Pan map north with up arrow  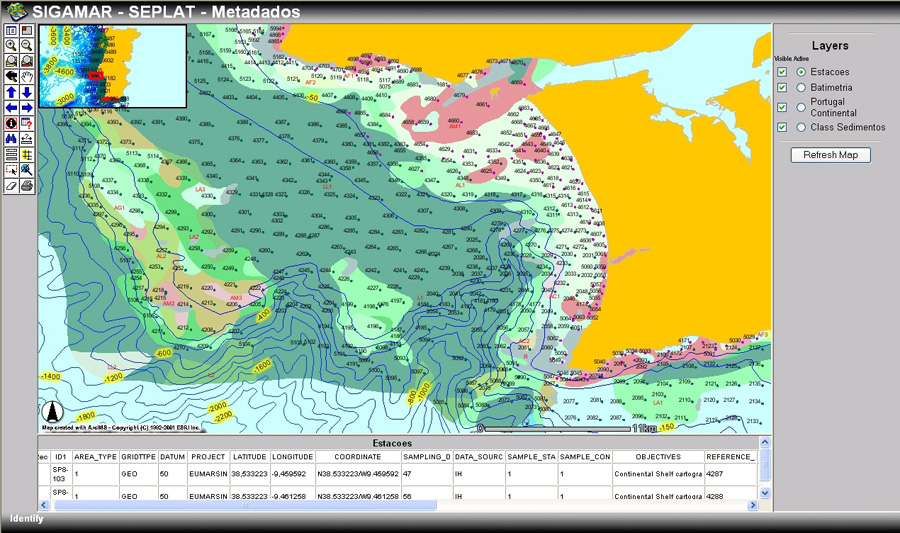click(11, 92)
